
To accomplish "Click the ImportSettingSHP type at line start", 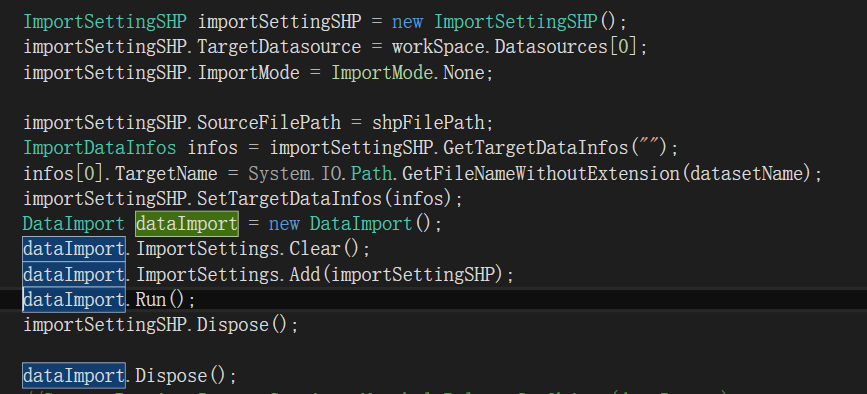I will [105, 22].
